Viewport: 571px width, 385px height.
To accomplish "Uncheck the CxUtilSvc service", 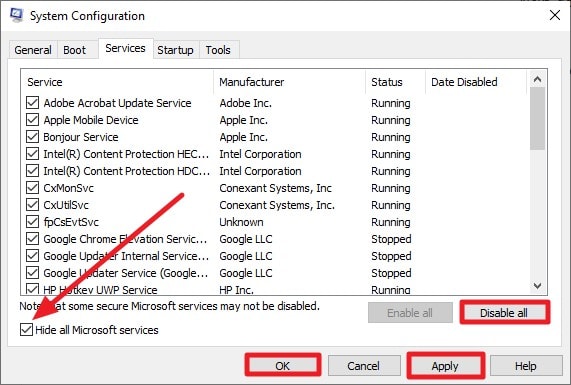I will (x=32, y=205).
